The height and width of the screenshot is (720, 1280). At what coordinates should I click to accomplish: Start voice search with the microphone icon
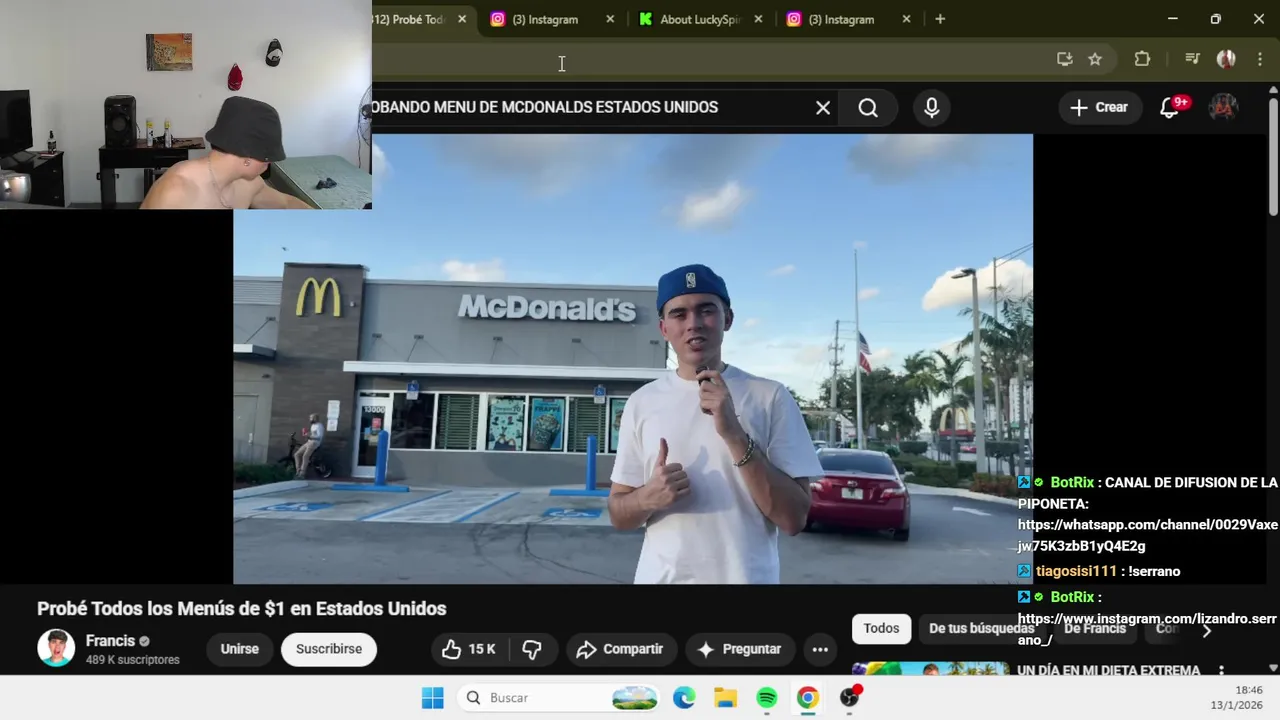(x=932, y=108)
